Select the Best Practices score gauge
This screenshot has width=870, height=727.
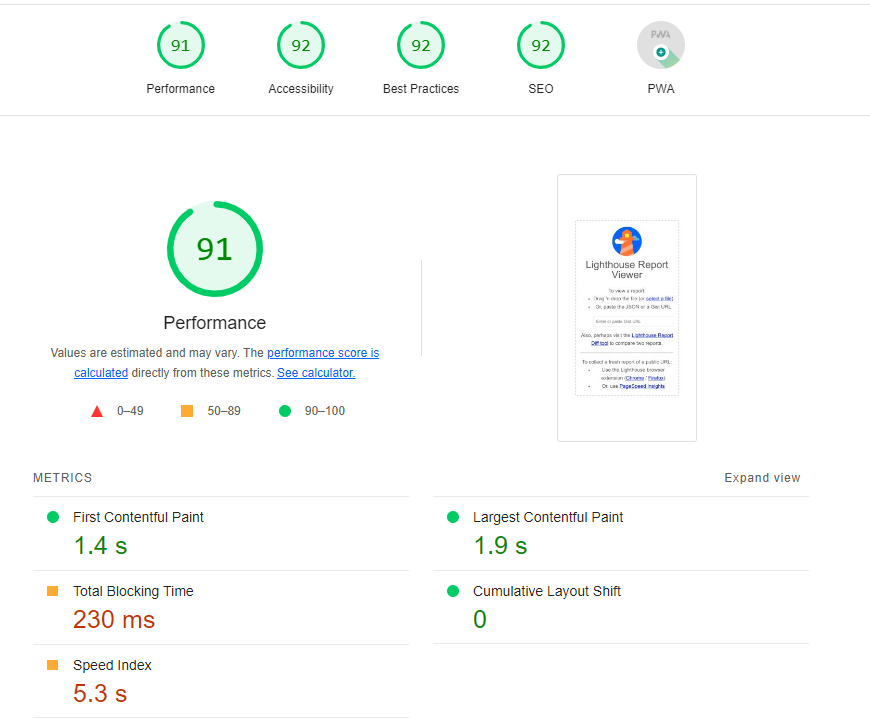[x=421, y=45]
